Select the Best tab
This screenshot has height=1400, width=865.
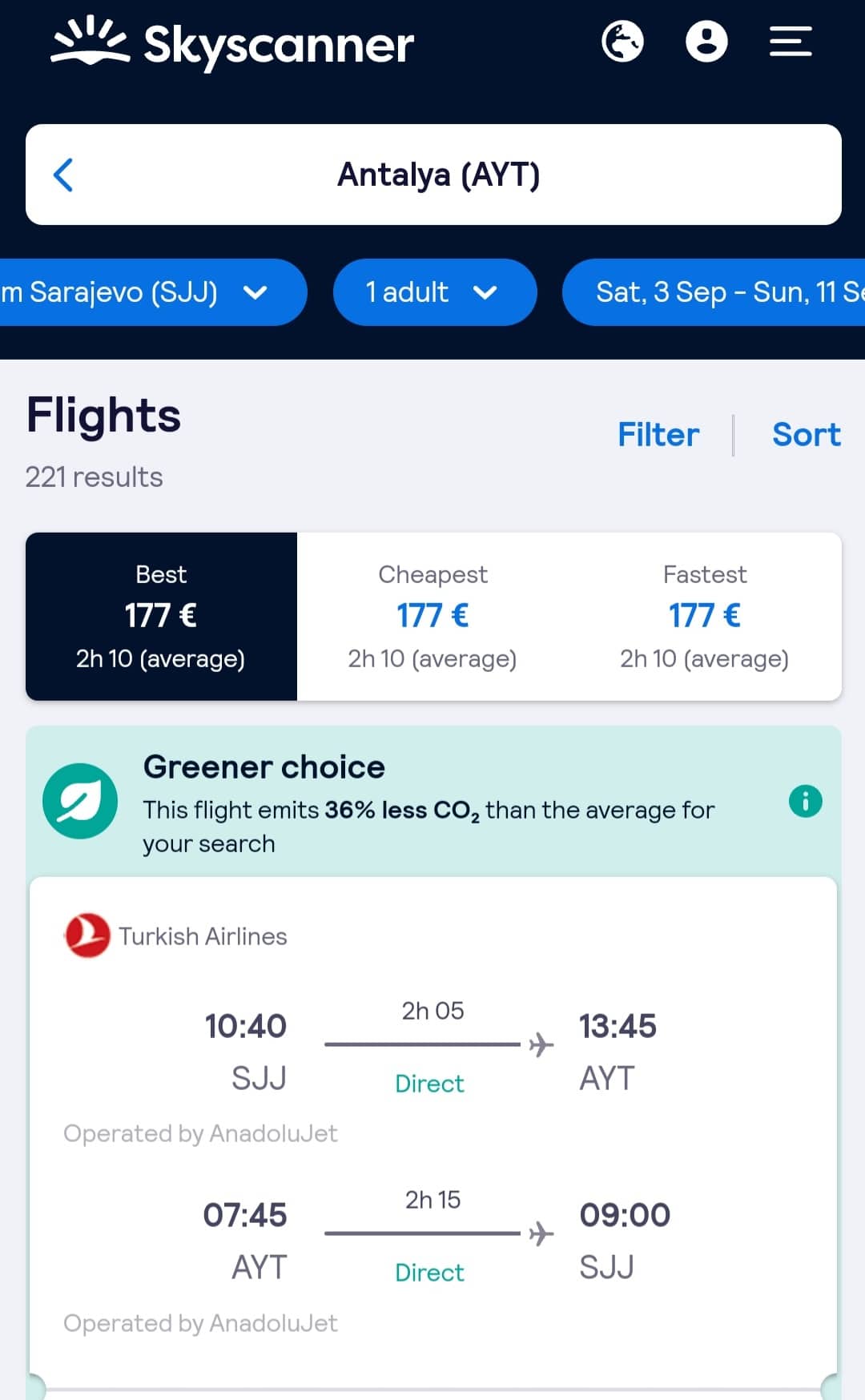click(161, 616)
